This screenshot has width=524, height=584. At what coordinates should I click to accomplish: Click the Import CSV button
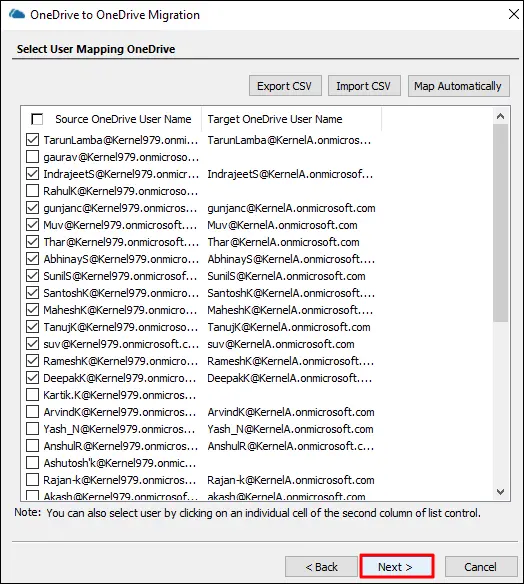pos(364,86)
